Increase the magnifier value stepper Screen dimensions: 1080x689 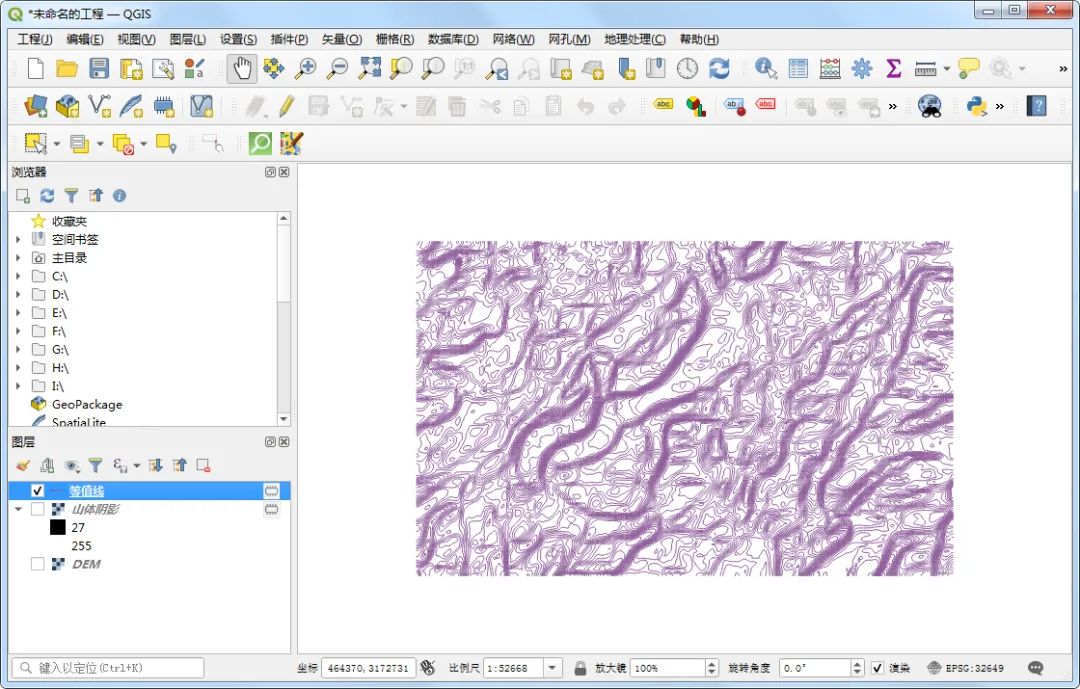coord(712,664)
